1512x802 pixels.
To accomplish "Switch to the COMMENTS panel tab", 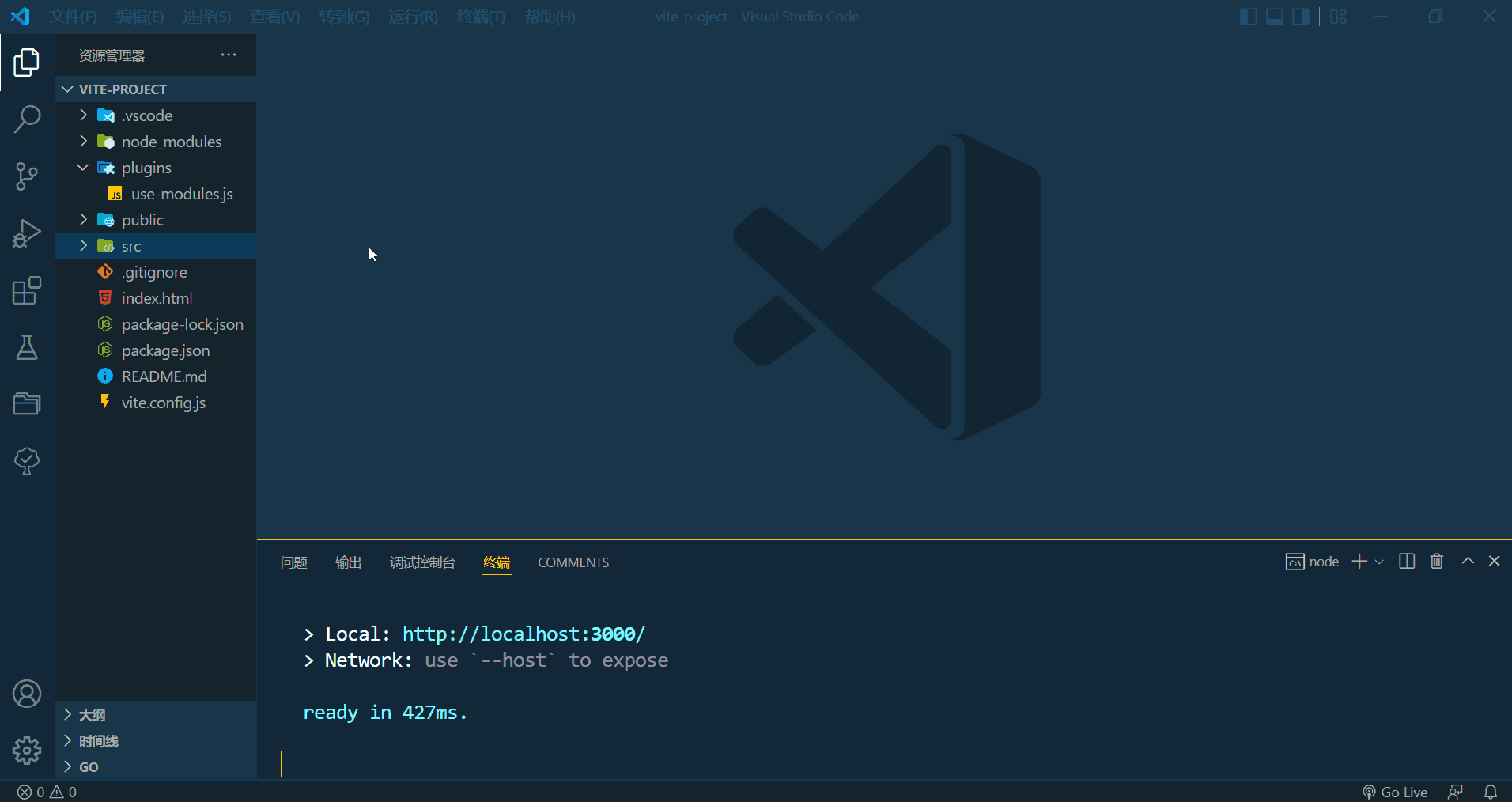I will [x=573, y=562].
